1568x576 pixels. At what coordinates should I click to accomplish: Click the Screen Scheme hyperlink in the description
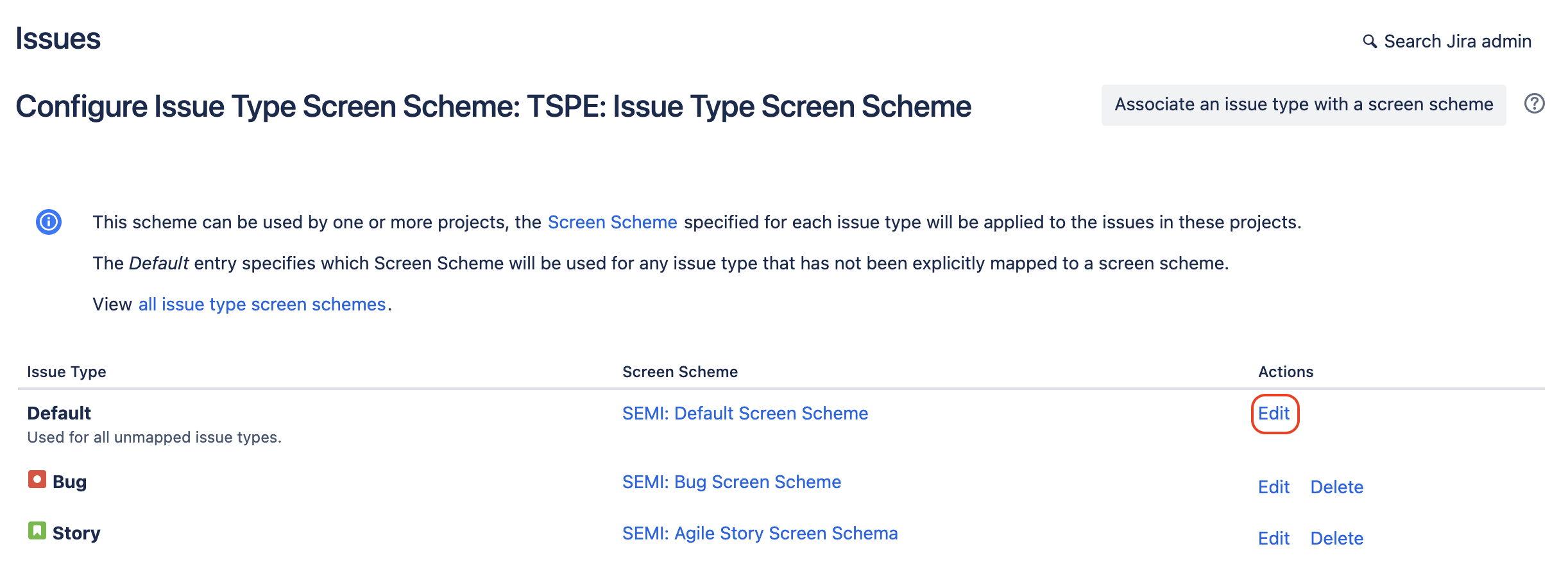(x=612, y=221)
